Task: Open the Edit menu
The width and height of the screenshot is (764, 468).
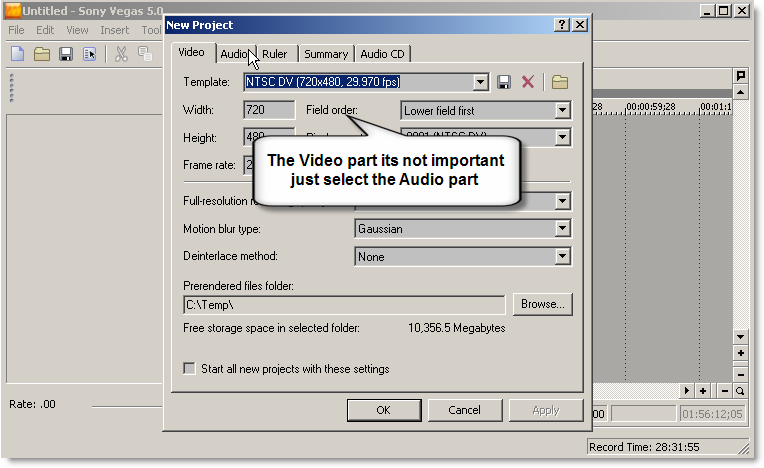Action: tap(45, 30)
